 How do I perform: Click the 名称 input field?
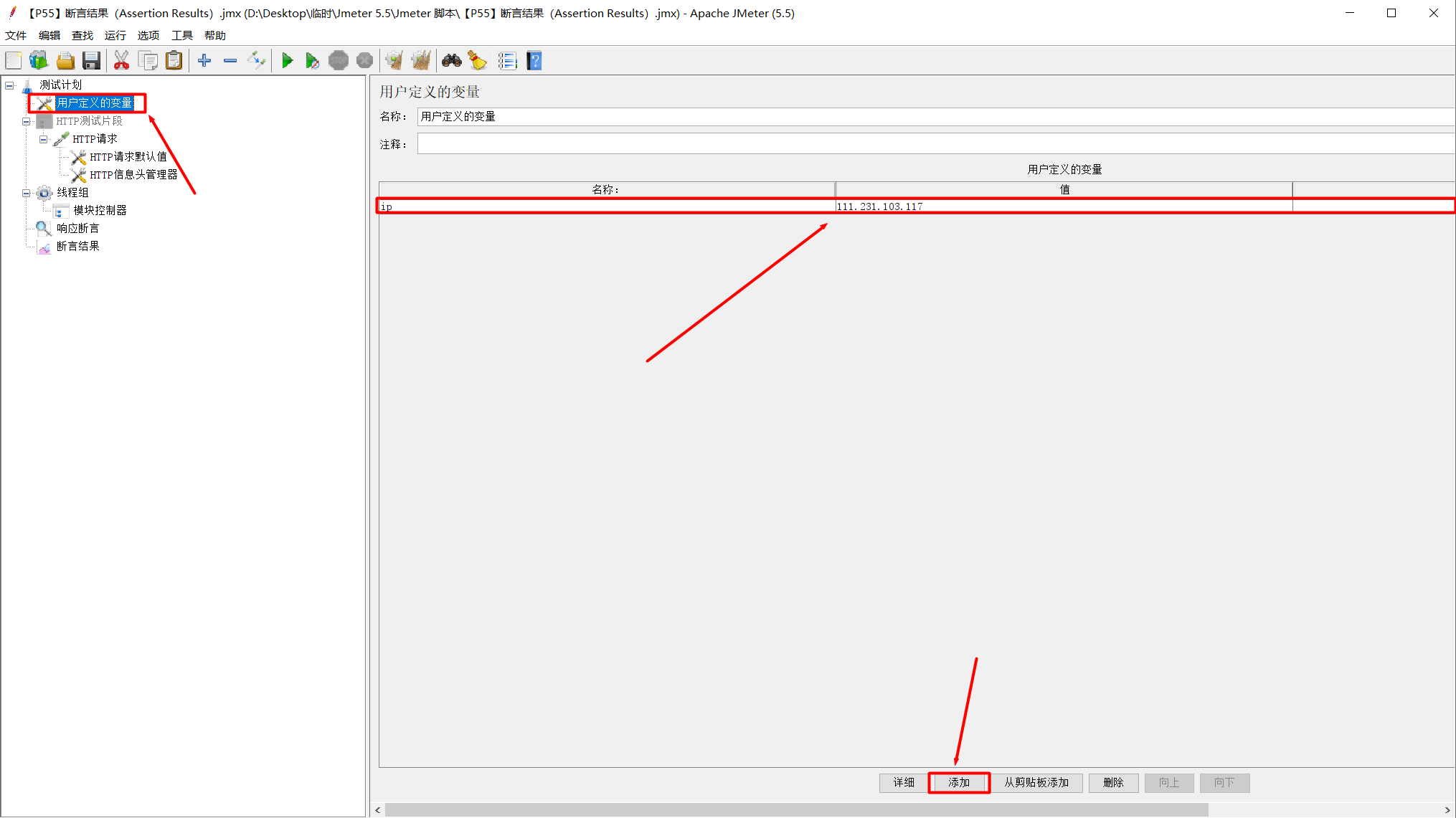pos(936,116)
